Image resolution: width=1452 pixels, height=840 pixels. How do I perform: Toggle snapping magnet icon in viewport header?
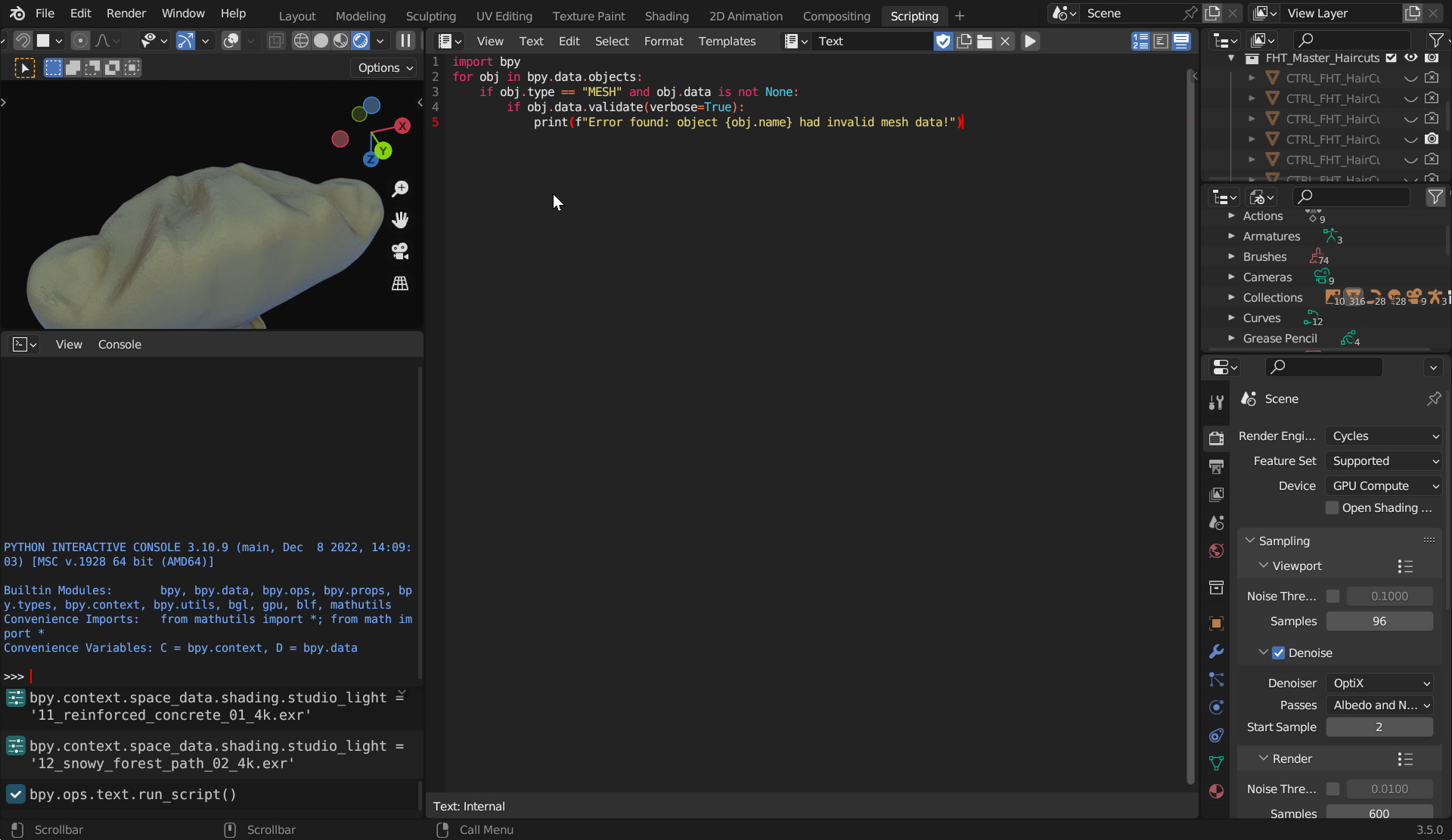[x=23, y=41]
